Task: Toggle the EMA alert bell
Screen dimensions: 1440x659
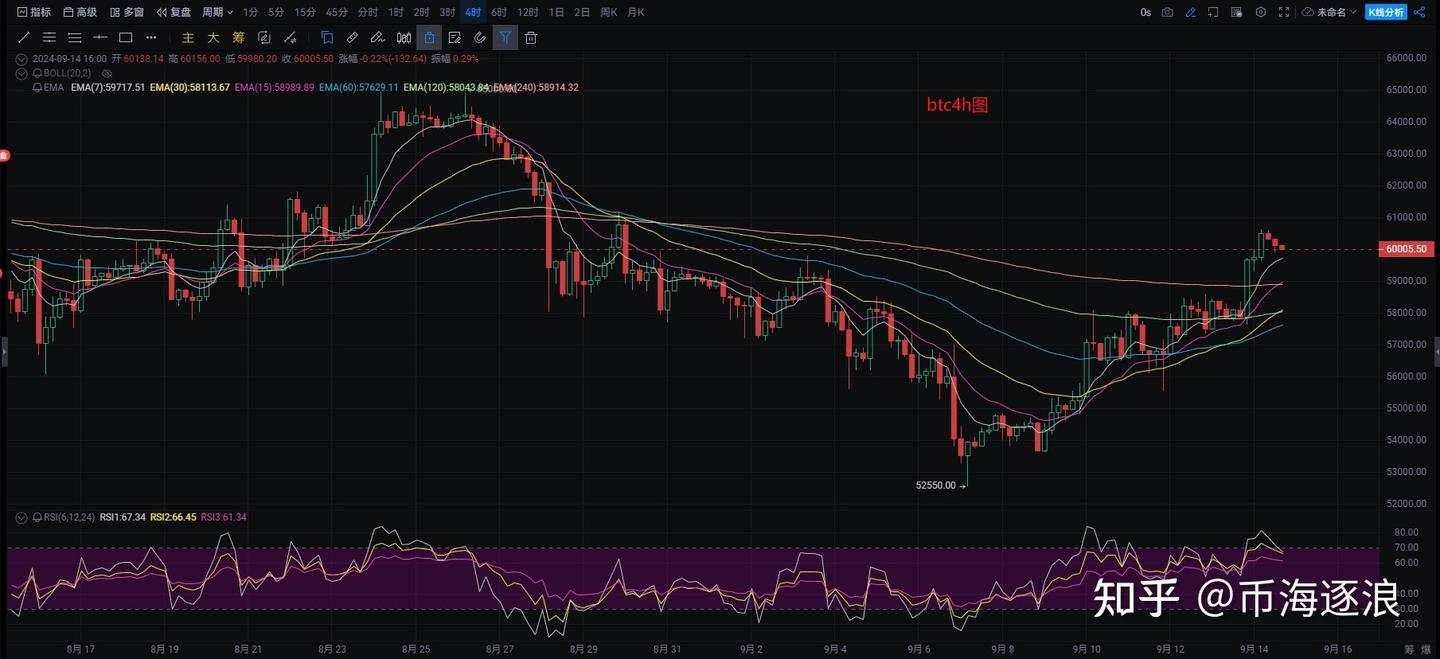Action: pos(37,88)
